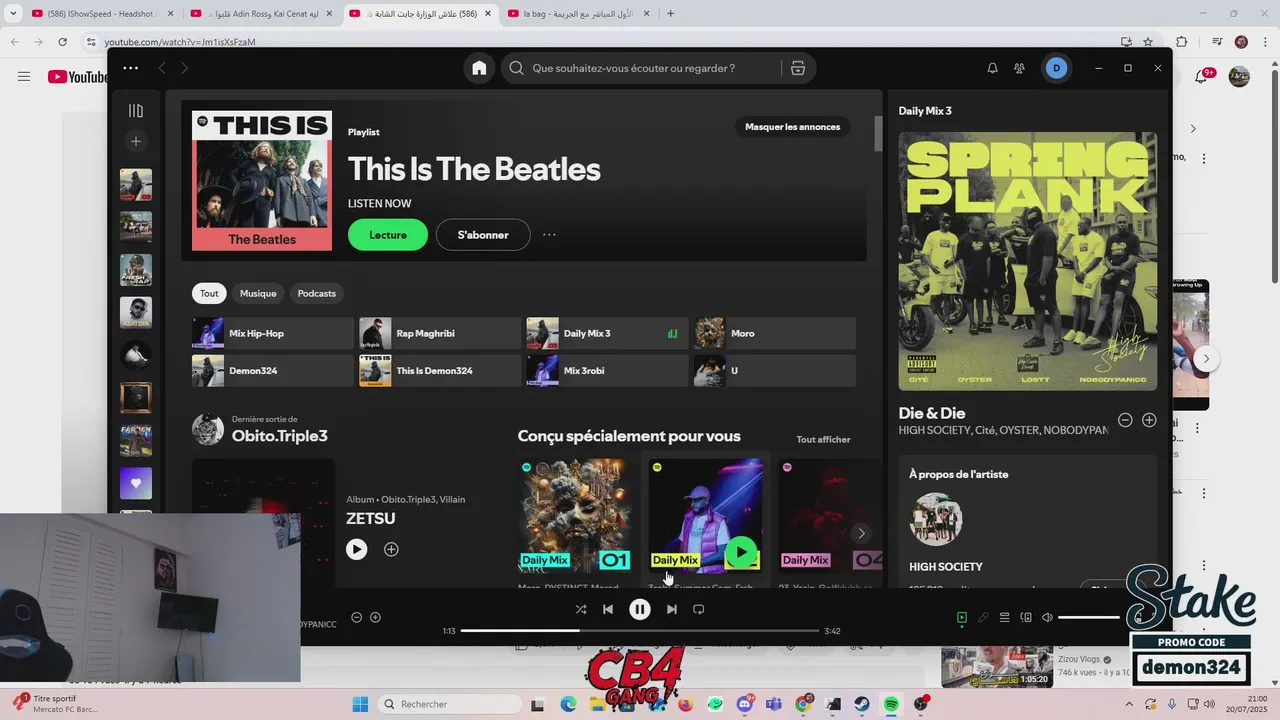Viewport: 1280px width, 720px height.
Task: Open Obito.Triple3 artist link
Action: tap(280, 436)
